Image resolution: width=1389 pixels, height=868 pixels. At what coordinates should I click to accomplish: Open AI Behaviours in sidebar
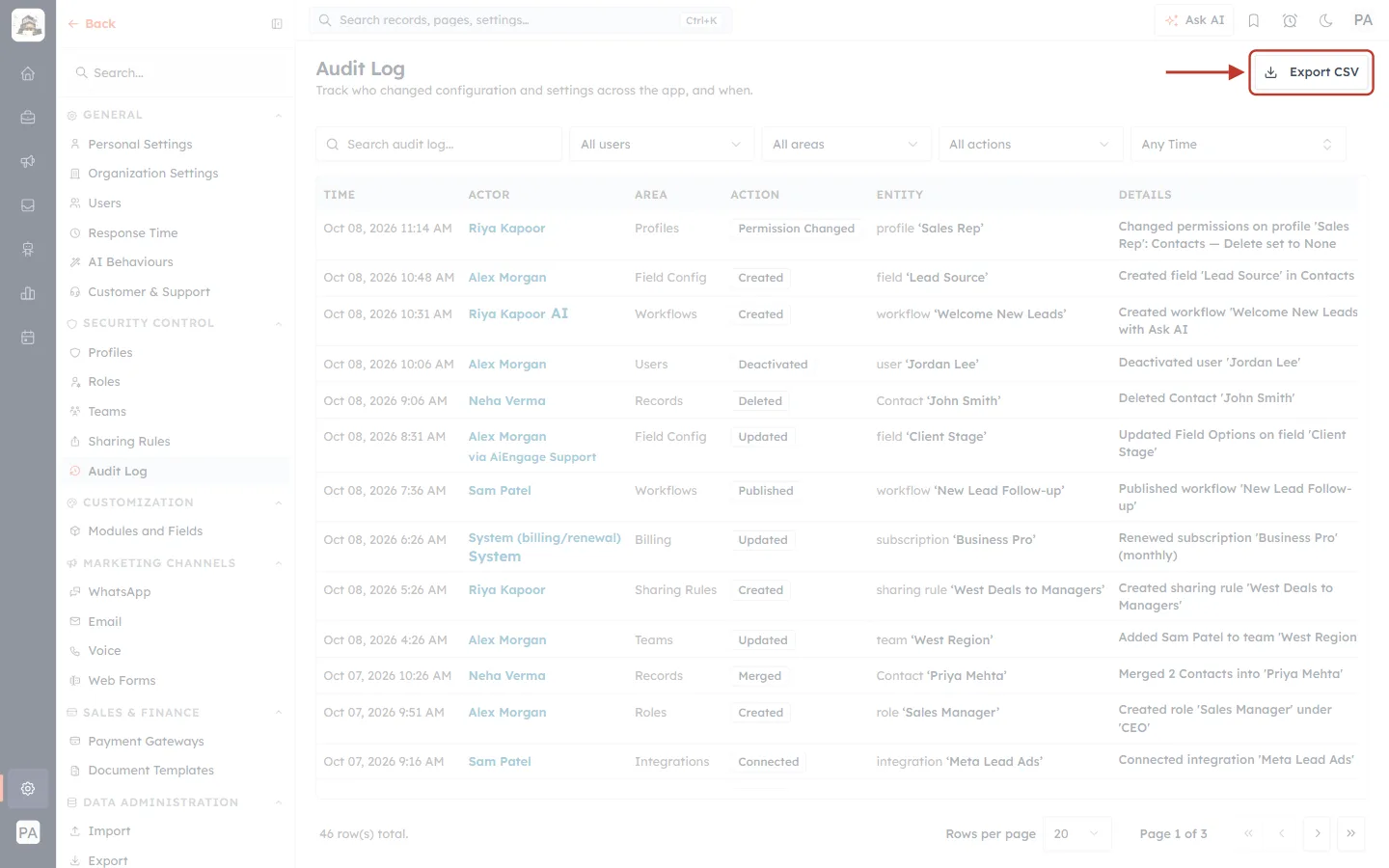click(x=130, y=262)
